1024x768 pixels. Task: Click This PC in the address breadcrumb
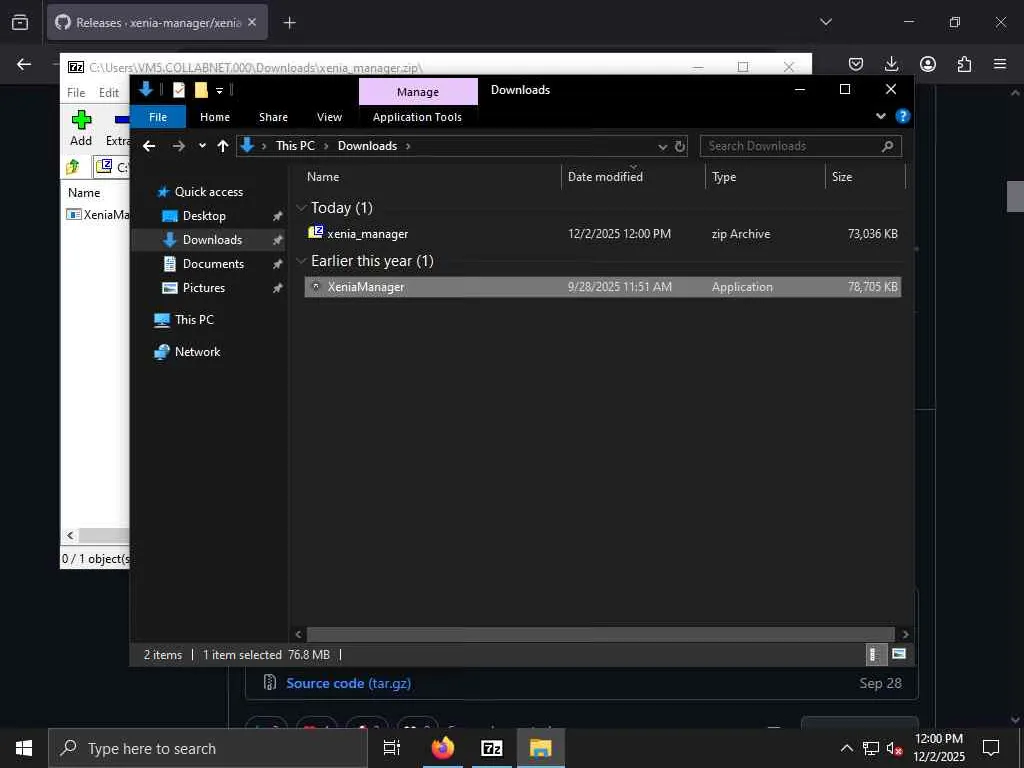295,146
